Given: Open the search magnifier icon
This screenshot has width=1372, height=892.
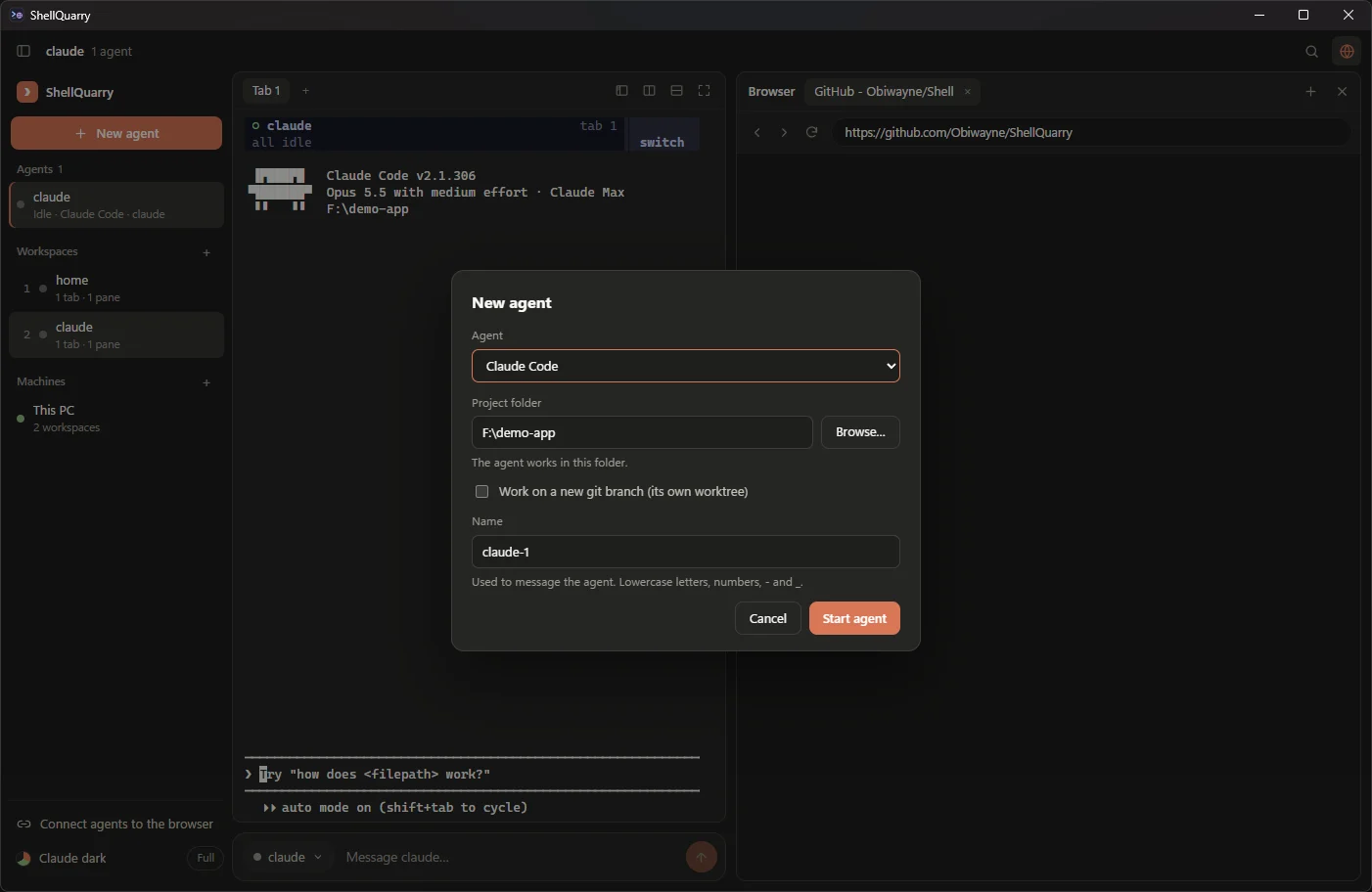Looking at the screenshot, I should click(1311, 51).
